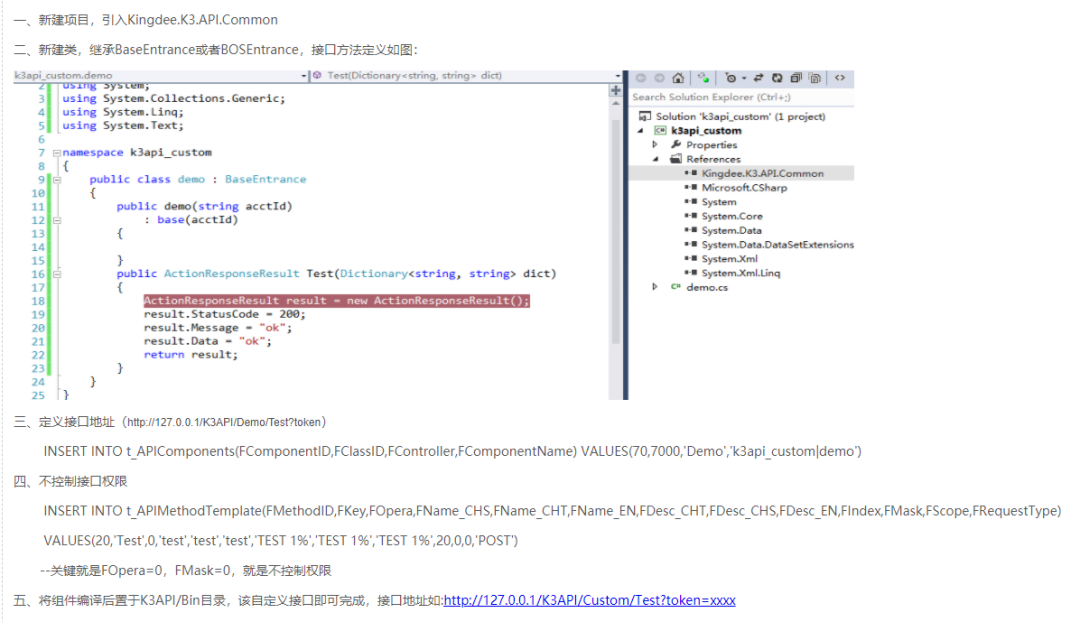Click the Search Solution Explorer field
This screenshot has height=622, width=1080.
[742, 97]
